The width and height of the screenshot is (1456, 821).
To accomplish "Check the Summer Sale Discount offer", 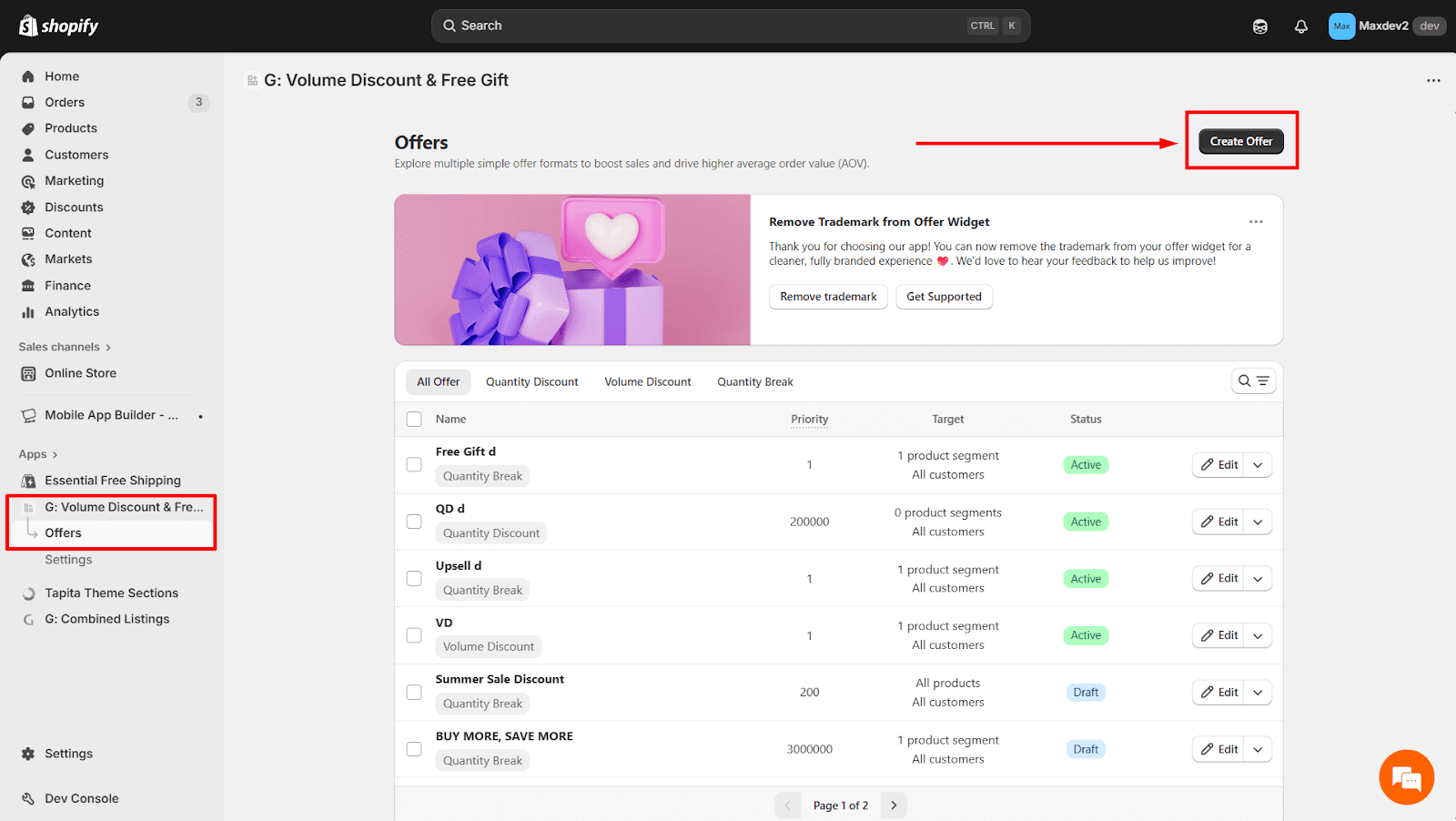I will [414, 692].
